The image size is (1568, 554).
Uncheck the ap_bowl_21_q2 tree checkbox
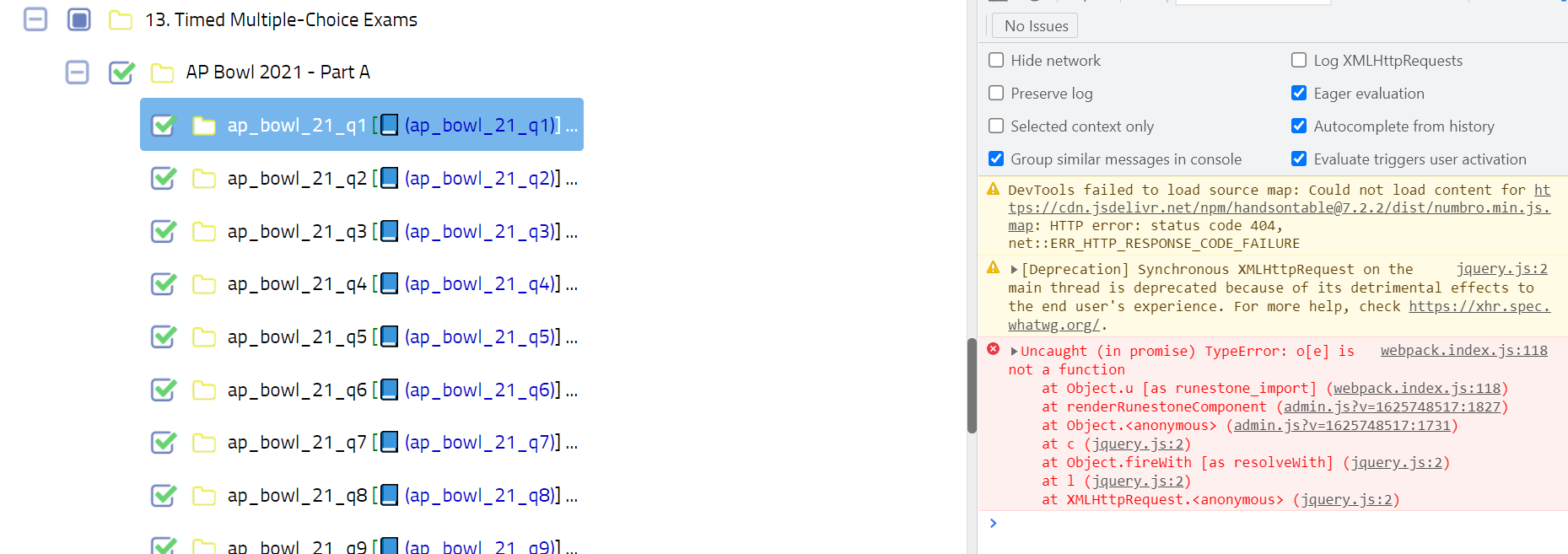point(164,179)
